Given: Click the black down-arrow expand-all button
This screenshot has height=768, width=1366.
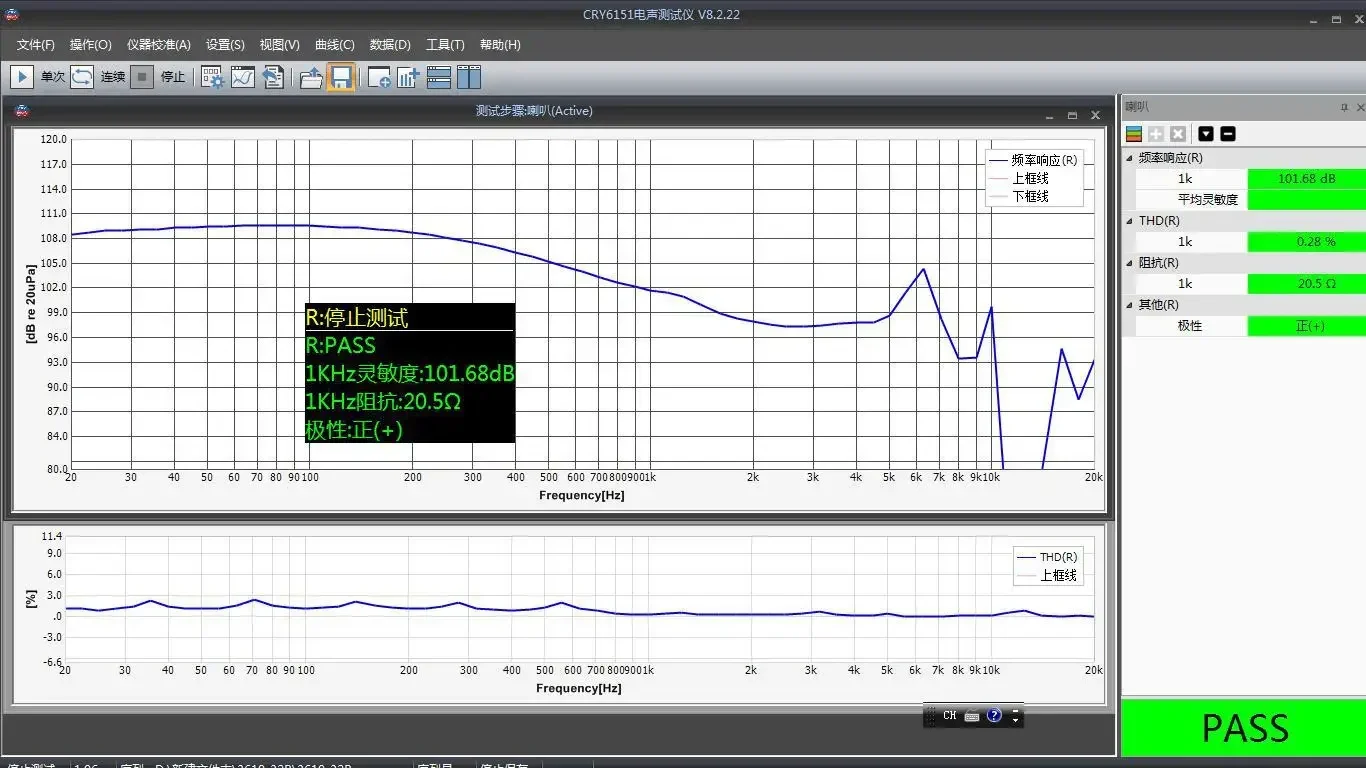Looking at the screenshot, I should pyautogui.click(x=1206, y=134).
